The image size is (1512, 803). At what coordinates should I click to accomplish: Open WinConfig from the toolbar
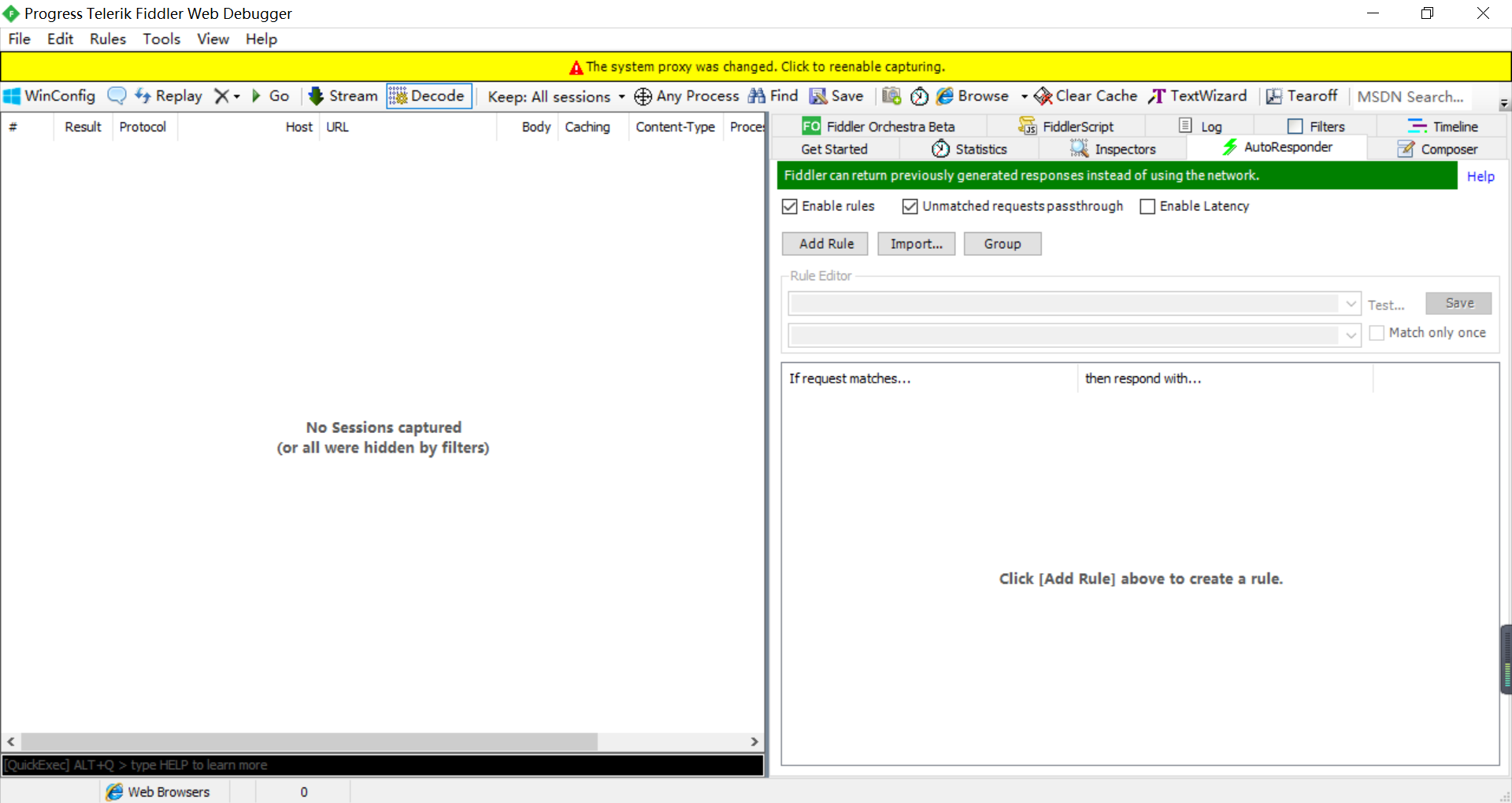pyautogui.click(x=50, y=96)
